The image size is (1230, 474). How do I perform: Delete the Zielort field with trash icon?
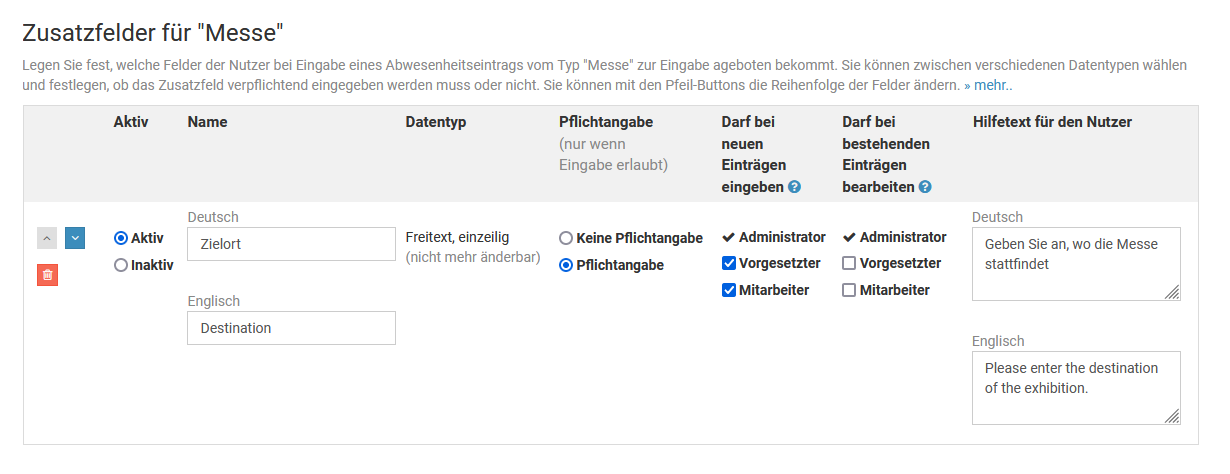pos(47,275)
